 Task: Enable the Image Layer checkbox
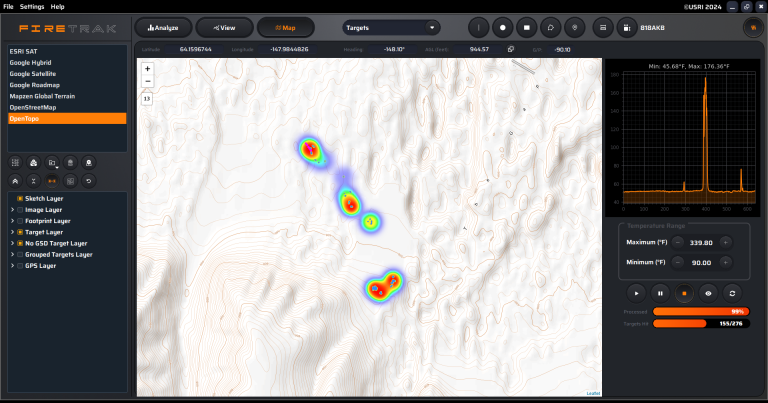[20, 210]
